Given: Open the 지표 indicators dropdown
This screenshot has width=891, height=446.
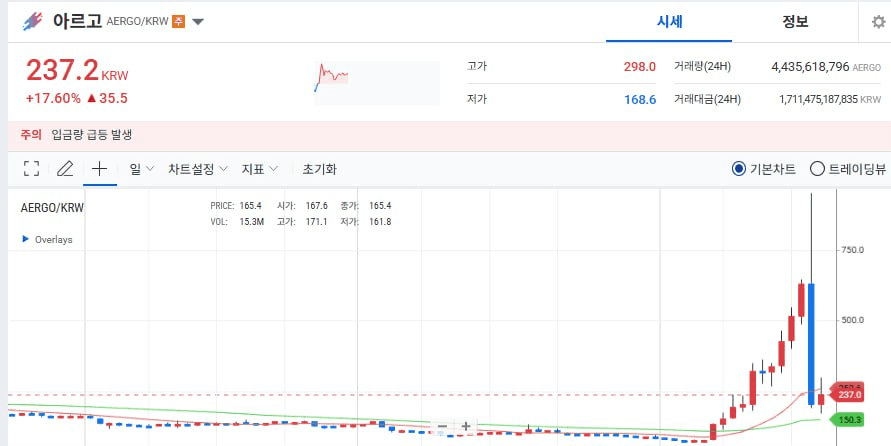Looking at the screenshot, I should pos(260,169).
